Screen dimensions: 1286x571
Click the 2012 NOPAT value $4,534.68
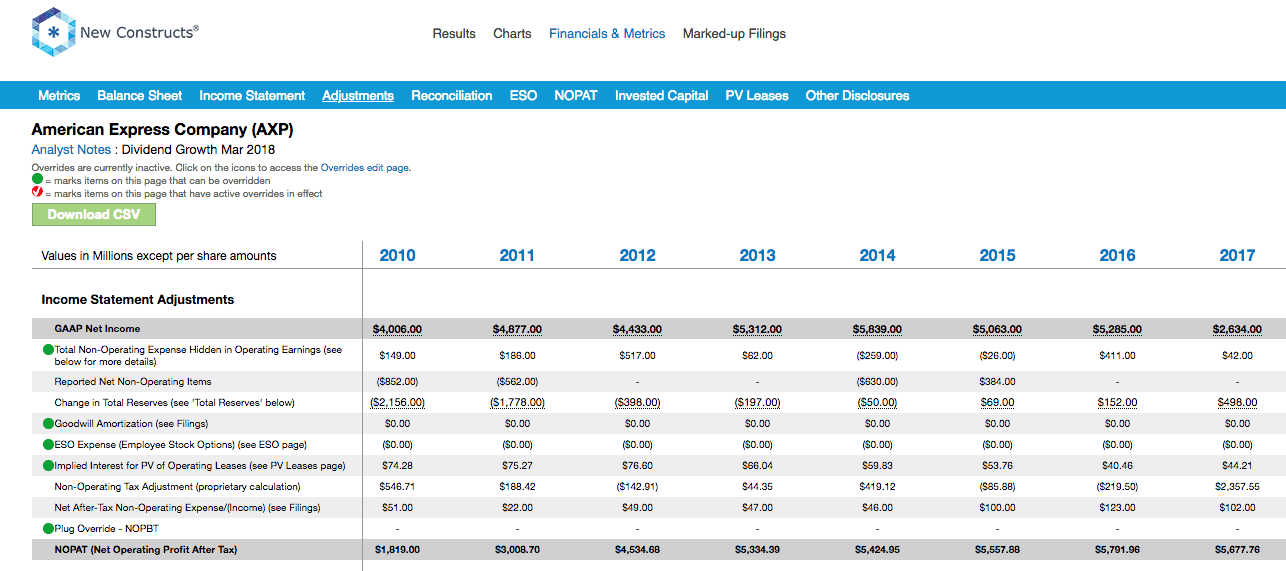point(637,550)
